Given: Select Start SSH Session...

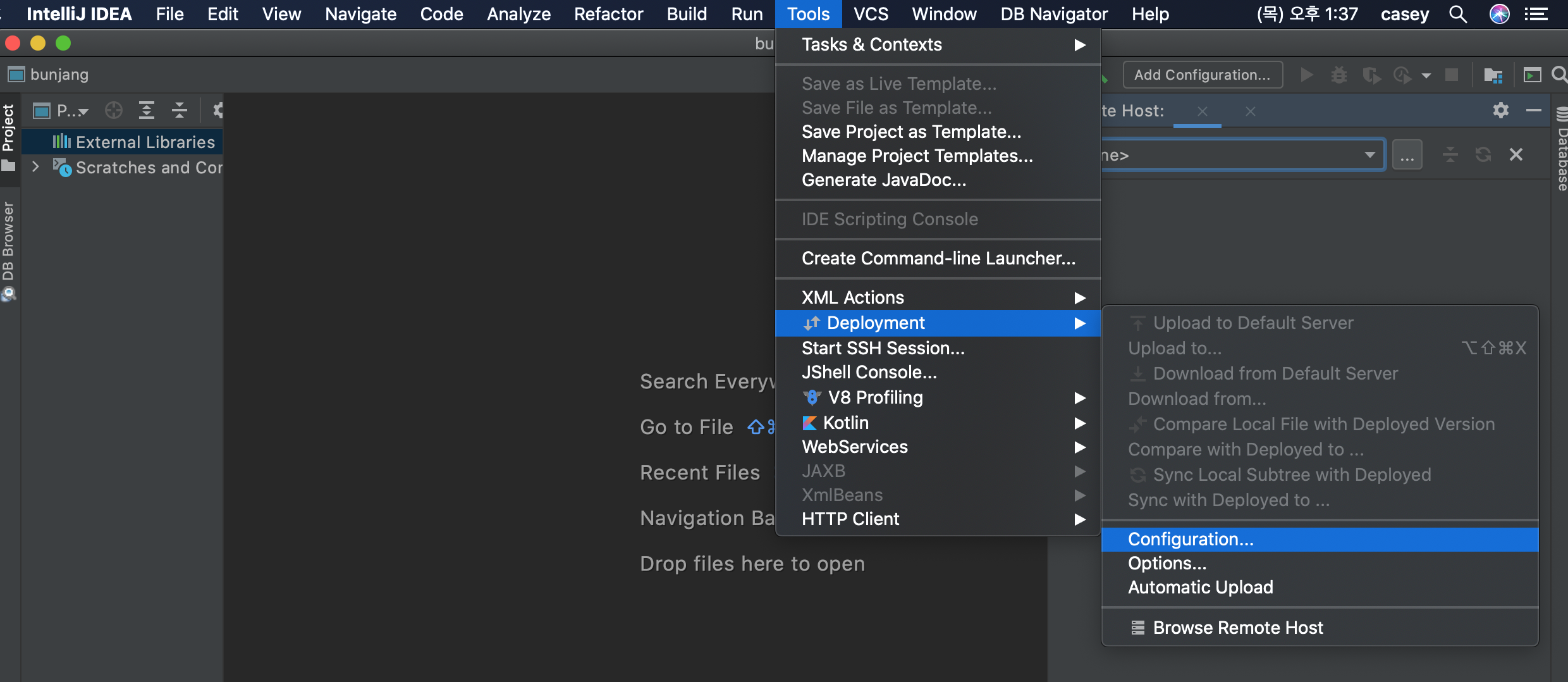Looking at the screenshot, I should [x=938, y=348].
